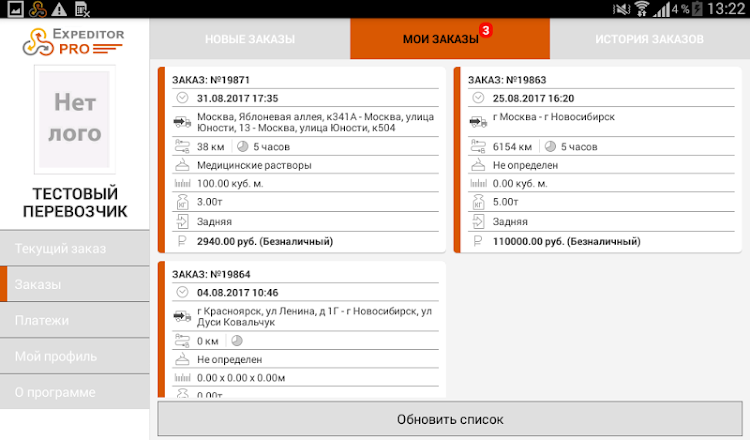Open Мой профиль section
Image resolution: width=750 pixels, height=440 pixels.
(75, 356)
